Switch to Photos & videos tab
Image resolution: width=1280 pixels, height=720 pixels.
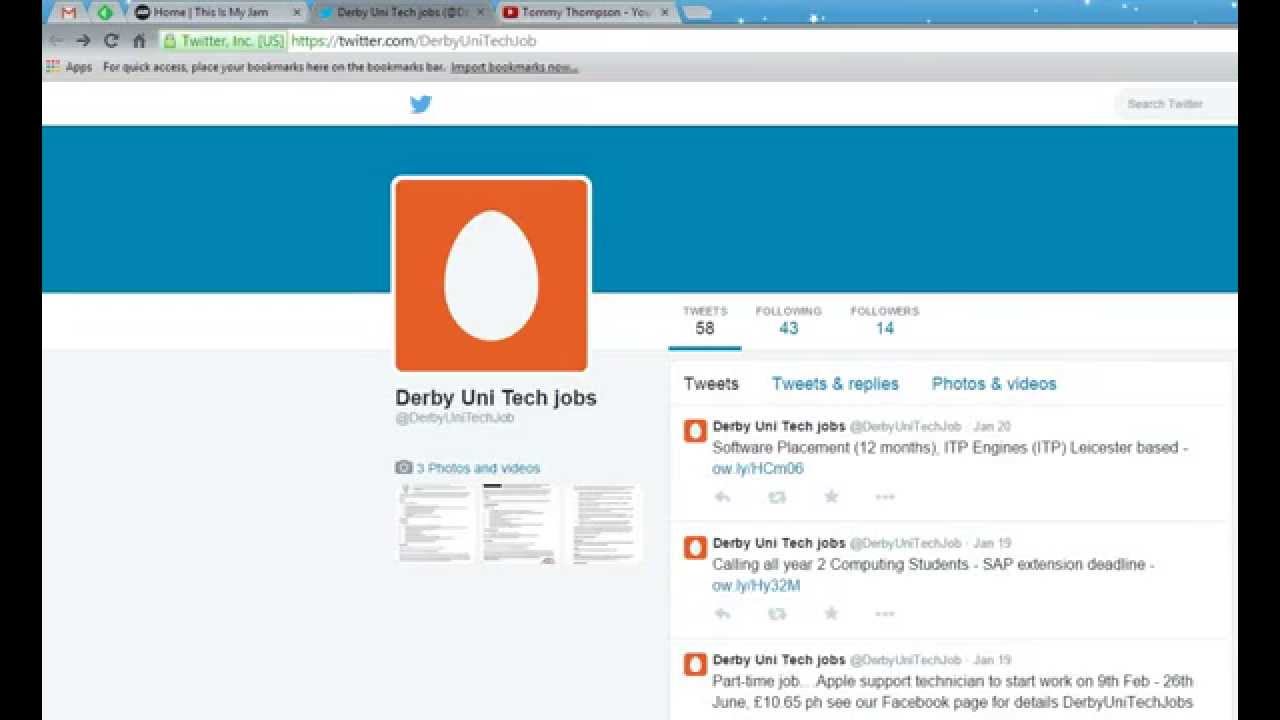coord(994,384)
